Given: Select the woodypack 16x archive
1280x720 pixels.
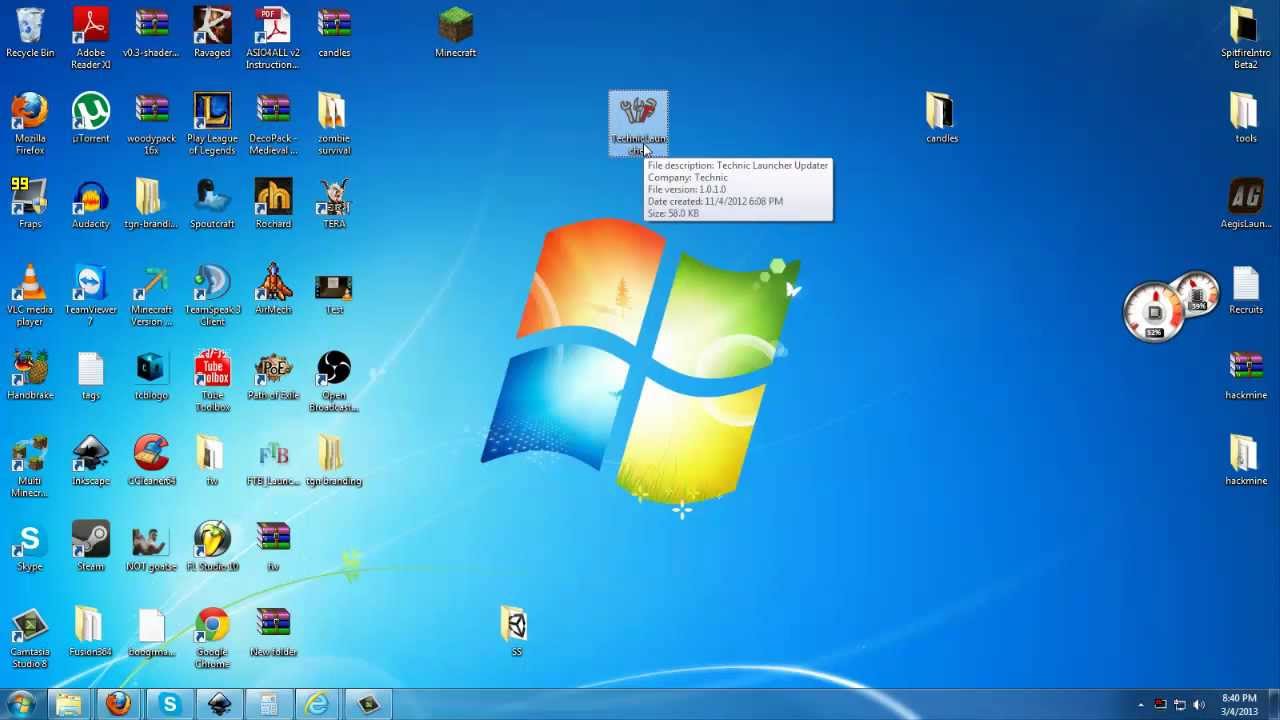Looking at the screenshot, I should click(152, 124).
